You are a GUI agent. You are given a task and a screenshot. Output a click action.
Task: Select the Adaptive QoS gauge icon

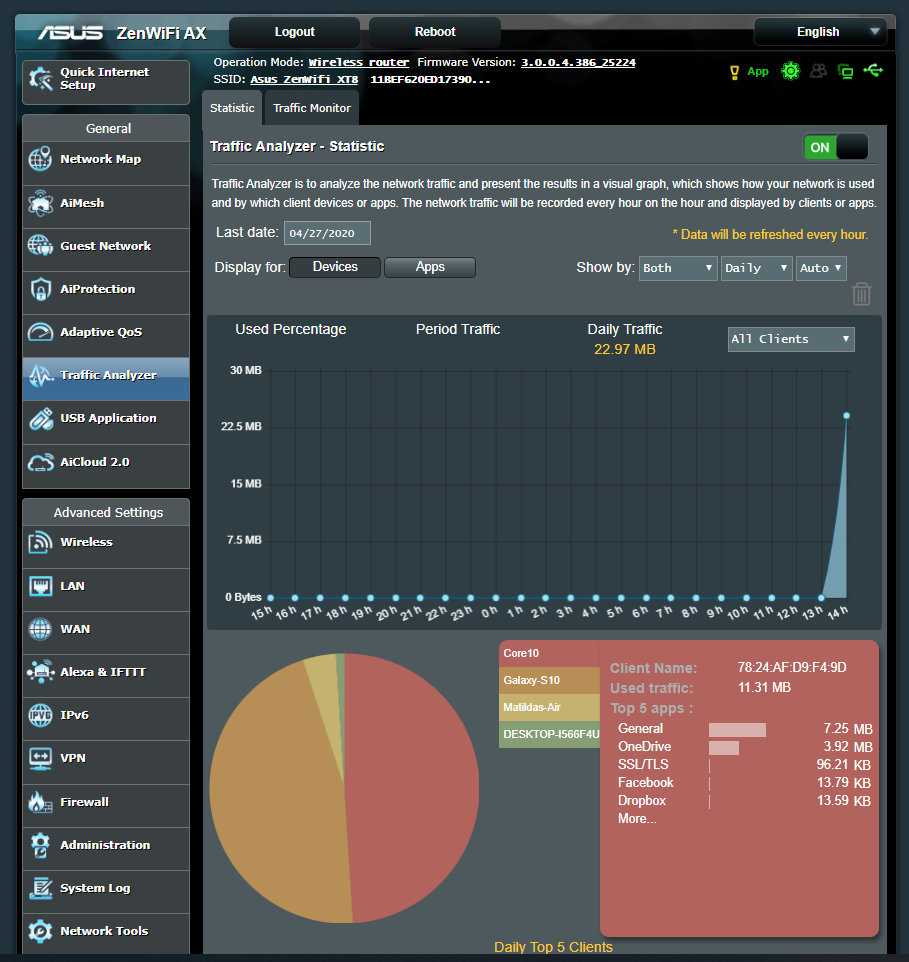click(40, 332)
